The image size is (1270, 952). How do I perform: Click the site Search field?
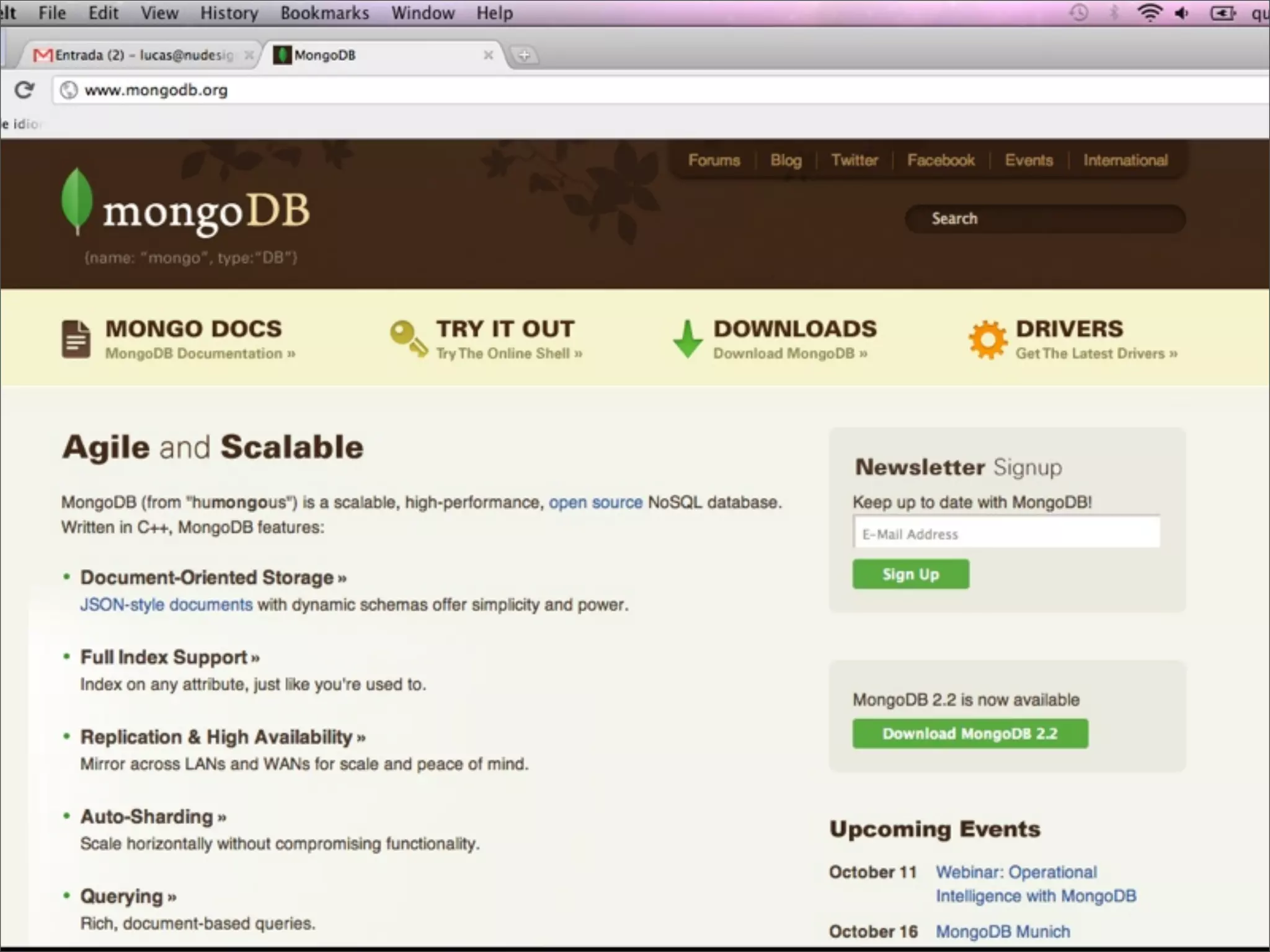(1045, 219)
